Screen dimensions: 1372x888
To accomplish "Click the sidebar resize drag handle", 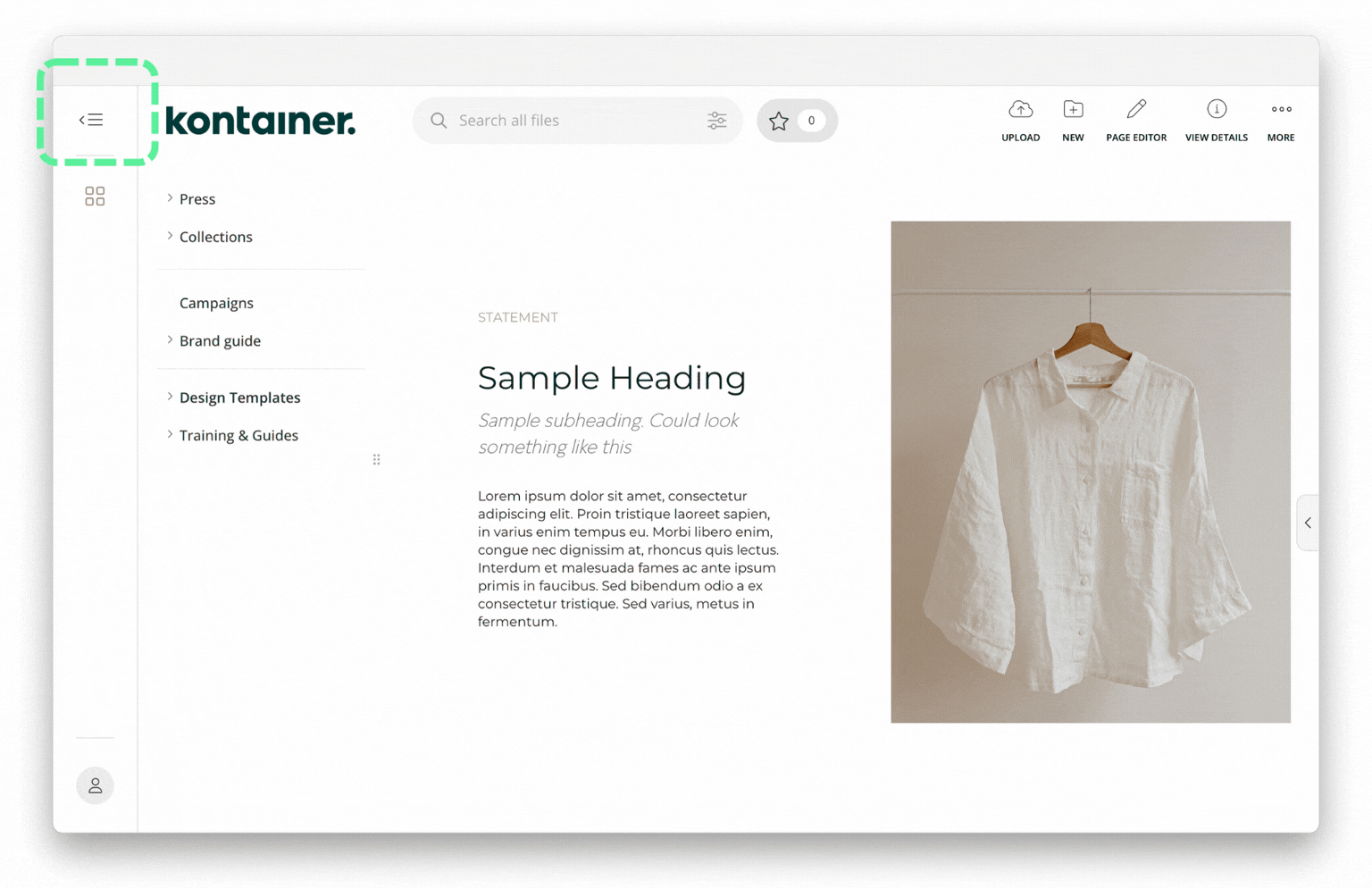I will coord(376,459).
